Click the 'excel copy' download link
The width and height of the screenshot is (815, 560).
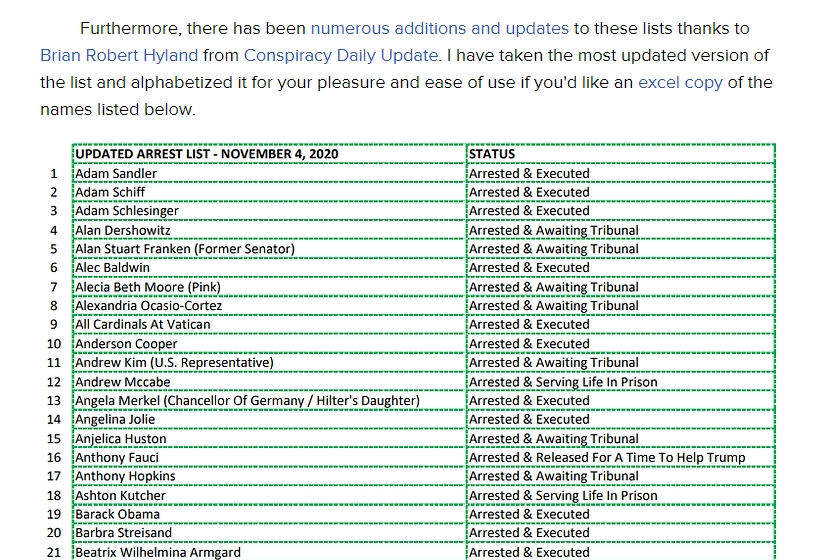tap(680, 82)
